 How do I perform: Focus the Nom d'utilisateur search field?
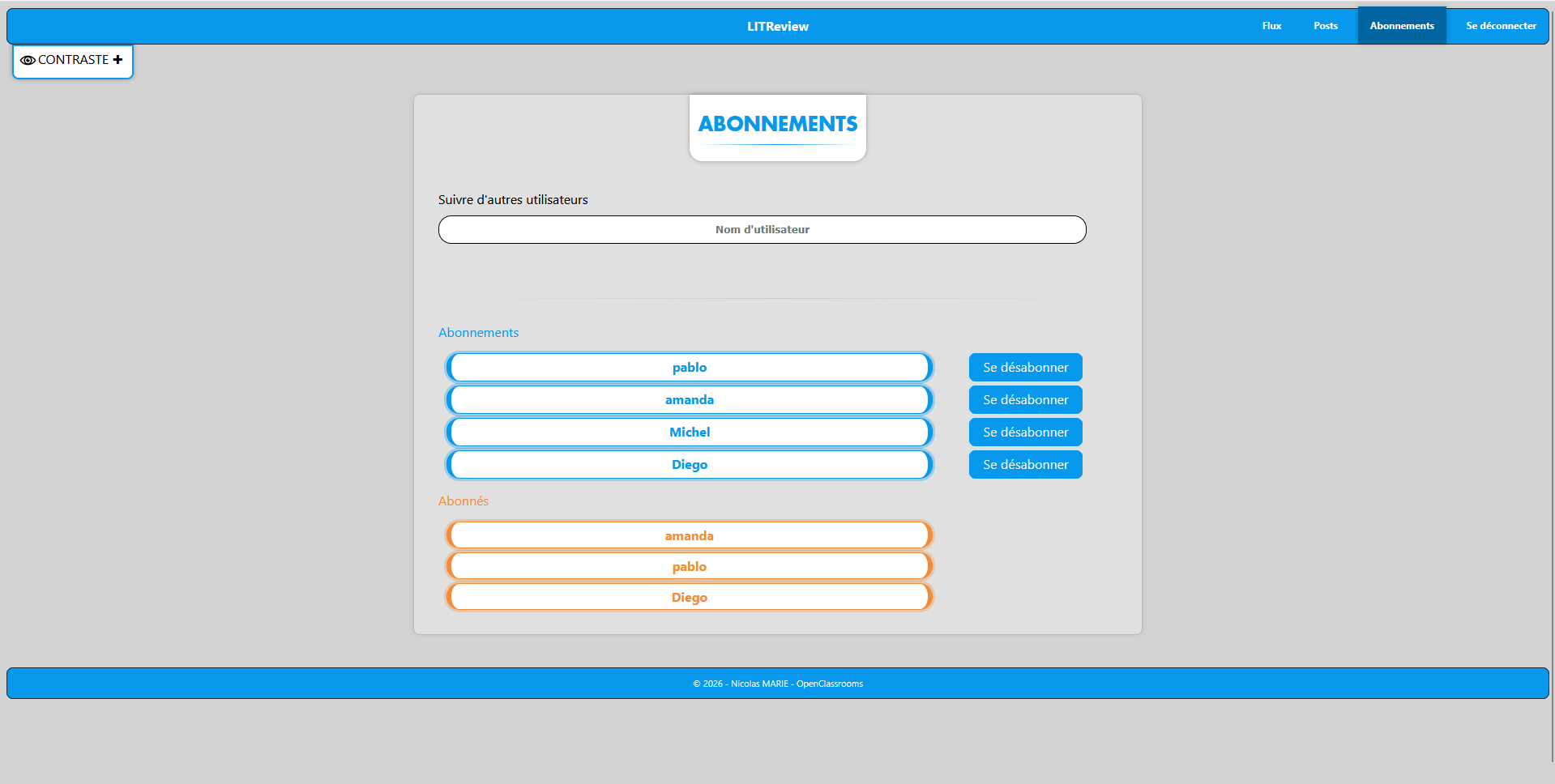[762, 230]
